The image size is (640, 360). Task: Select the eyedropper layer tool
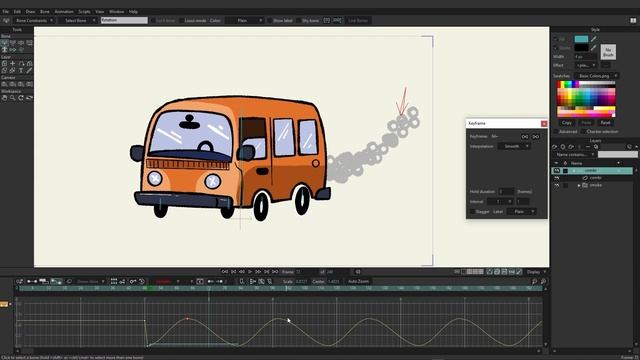point(29,71)
